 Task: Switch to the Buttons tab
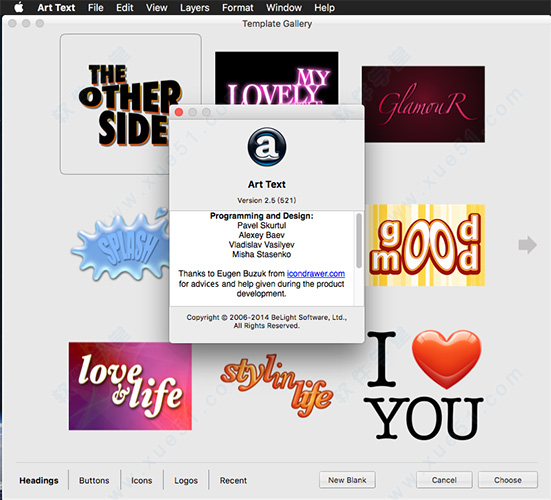[x=94, y=480]
